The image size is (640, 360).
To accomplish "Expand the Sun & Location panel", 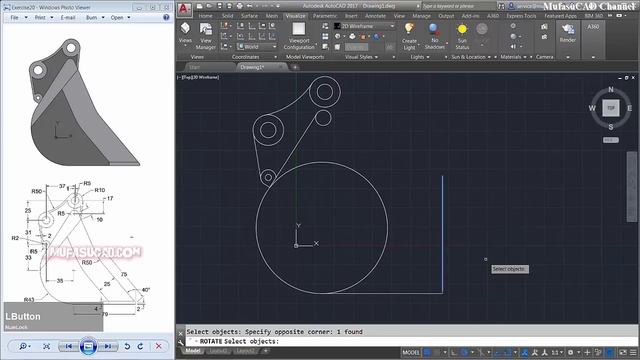I will point(471,57).
